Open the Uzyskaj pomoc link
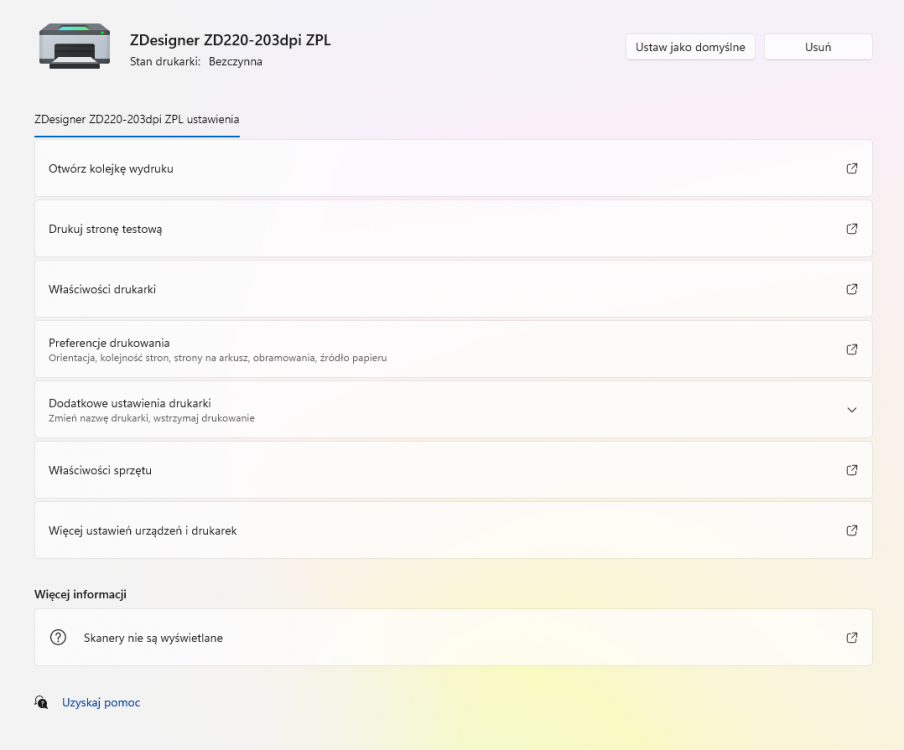Screen dimensions: 904x750 101,702
